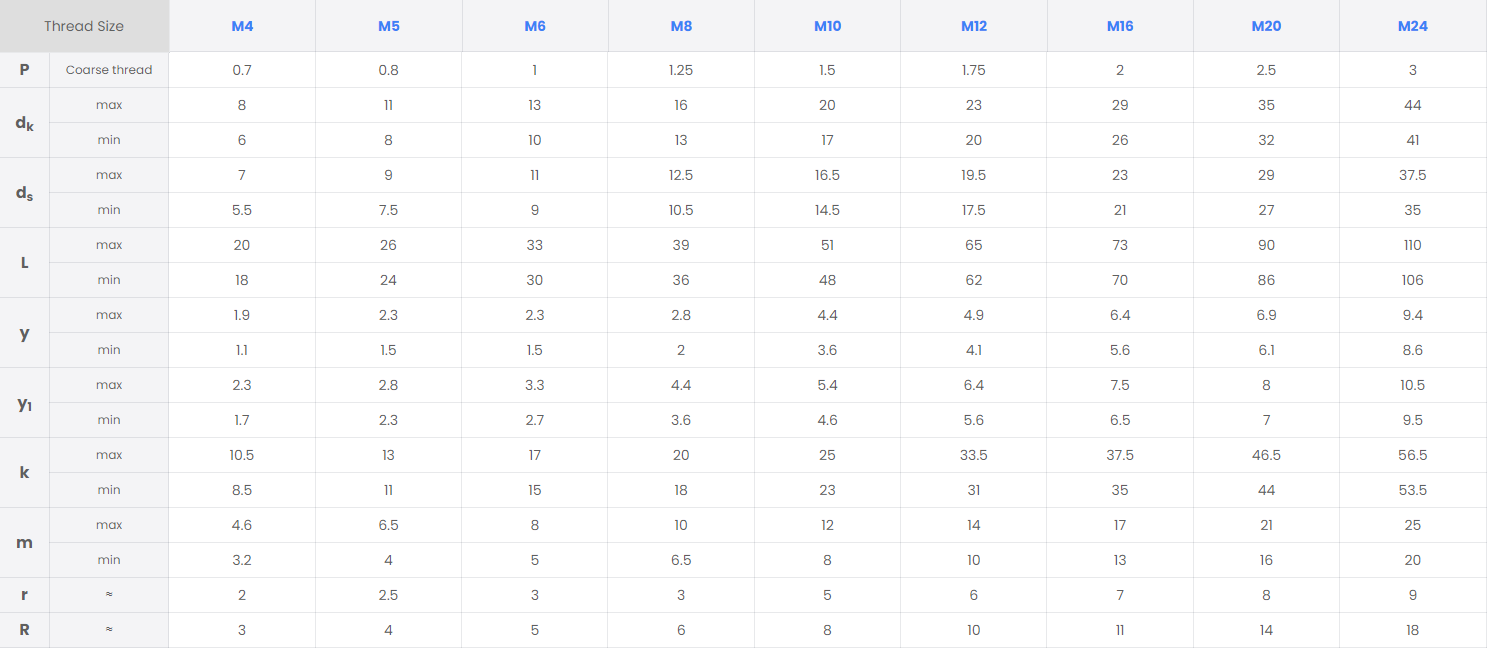
Task: Open the M24 thread size link
Action: (1412, 26)
